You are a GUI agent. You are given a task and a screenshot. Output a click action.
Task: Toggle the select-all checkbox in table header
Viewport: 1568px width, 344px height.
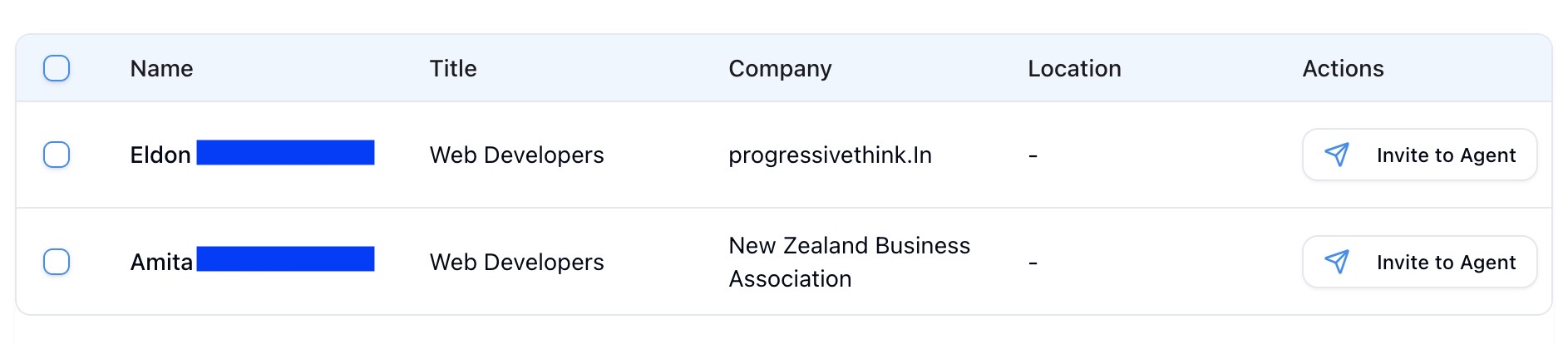point(57,68)
